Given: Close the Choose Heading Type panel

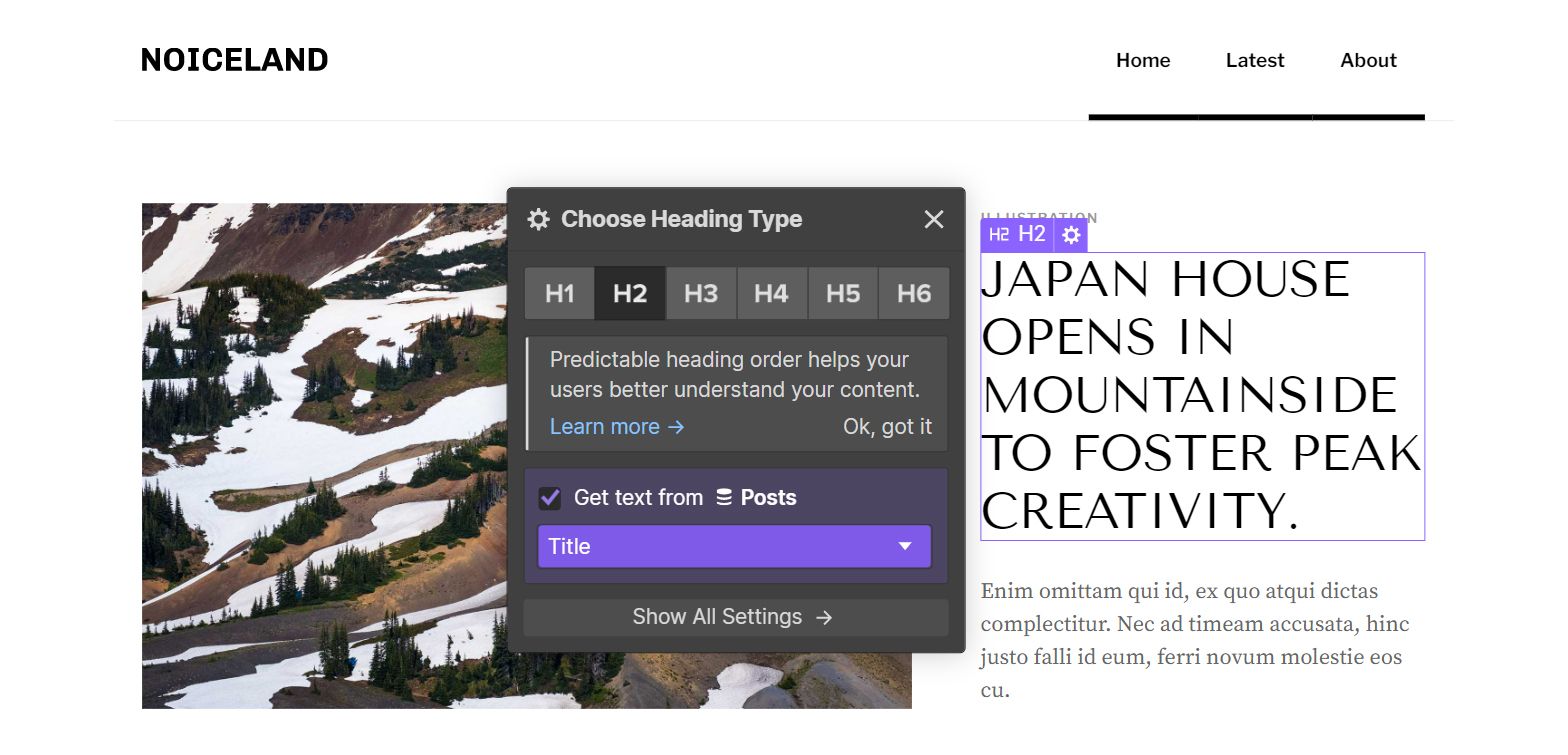Looking at the screenshot, I should pos(933,219).
